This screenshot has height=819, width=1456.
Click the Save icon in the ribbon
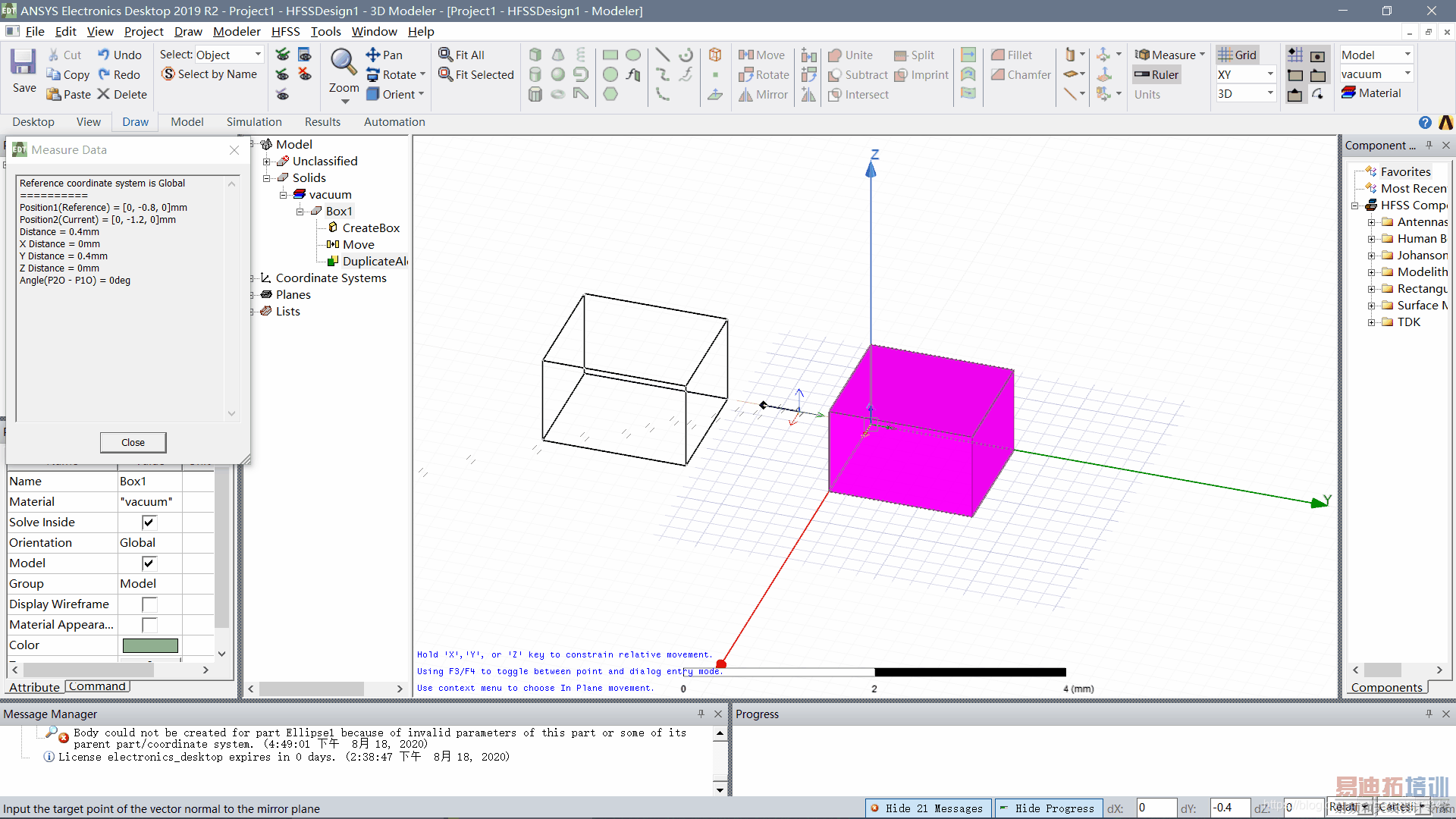(x=24, y=63)
